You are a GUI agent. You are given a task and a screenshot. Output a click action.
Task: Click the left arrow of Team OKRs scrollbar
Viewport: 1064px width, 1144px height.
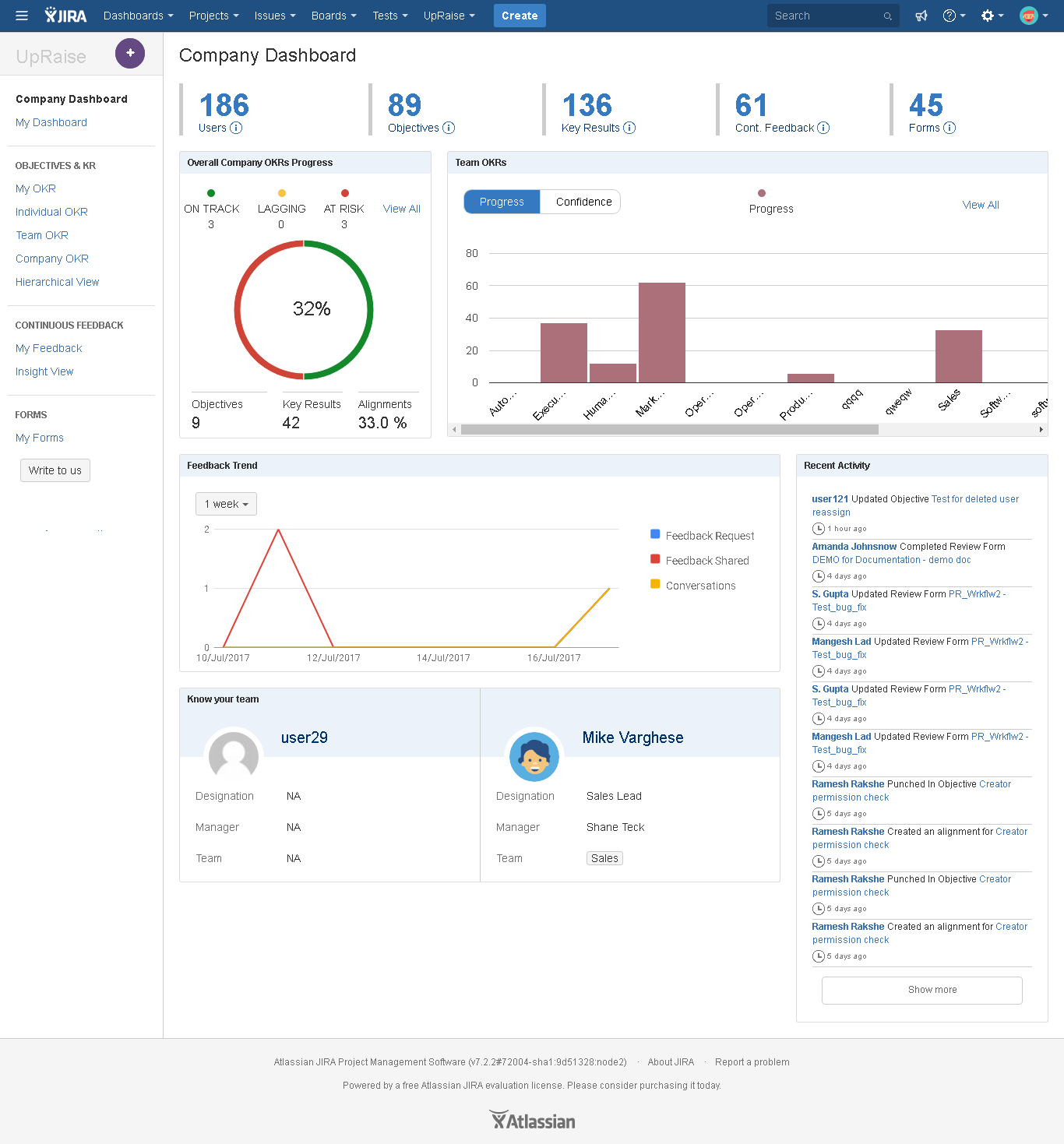pos(454,430)
